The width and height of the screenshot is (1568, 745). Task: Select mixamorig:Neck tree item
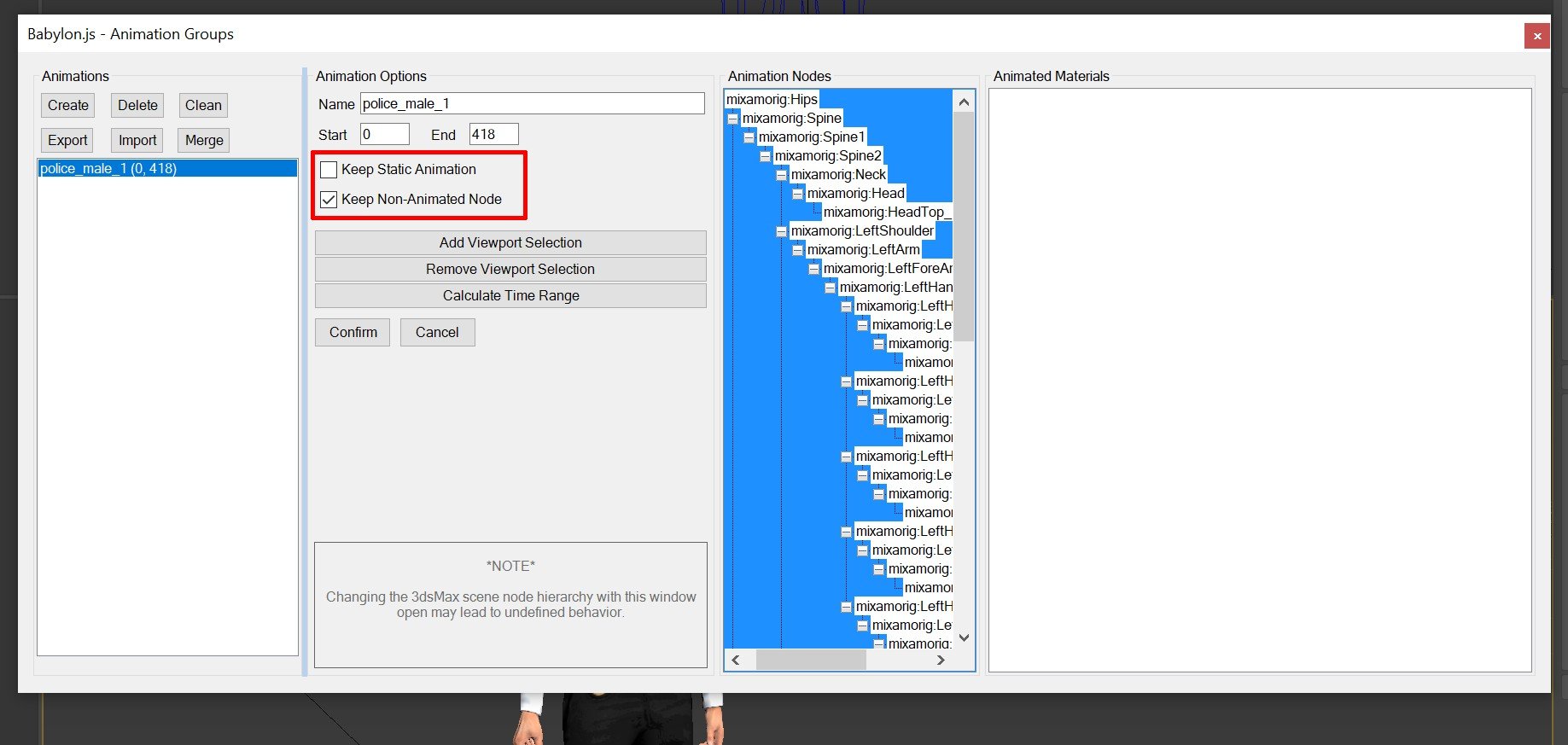point(838,174)
